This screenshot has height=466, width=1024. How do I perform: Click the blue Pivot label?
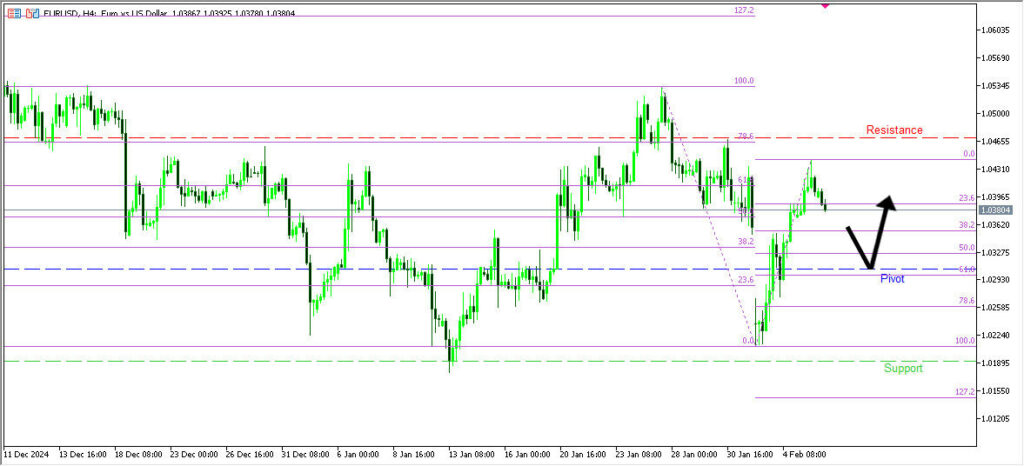pyautogui.click(x=892, y=279)
